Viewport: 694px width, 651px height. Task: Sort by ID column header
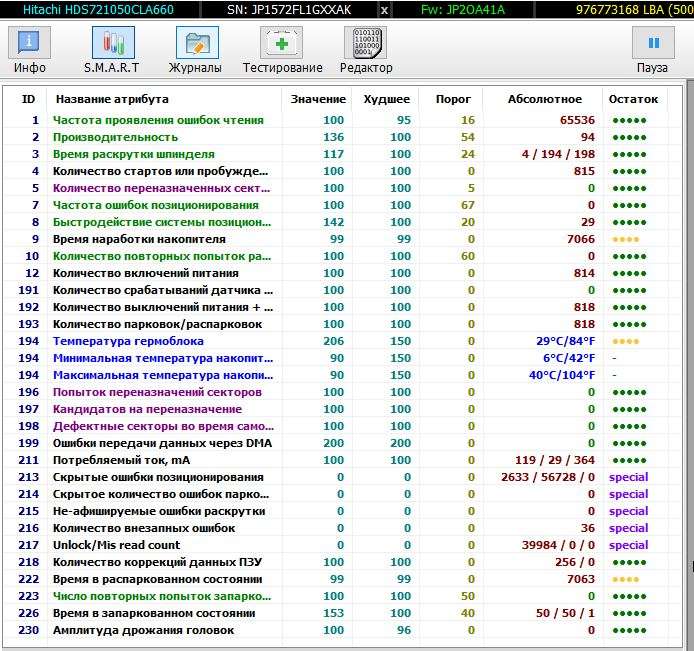pos(28,99)
